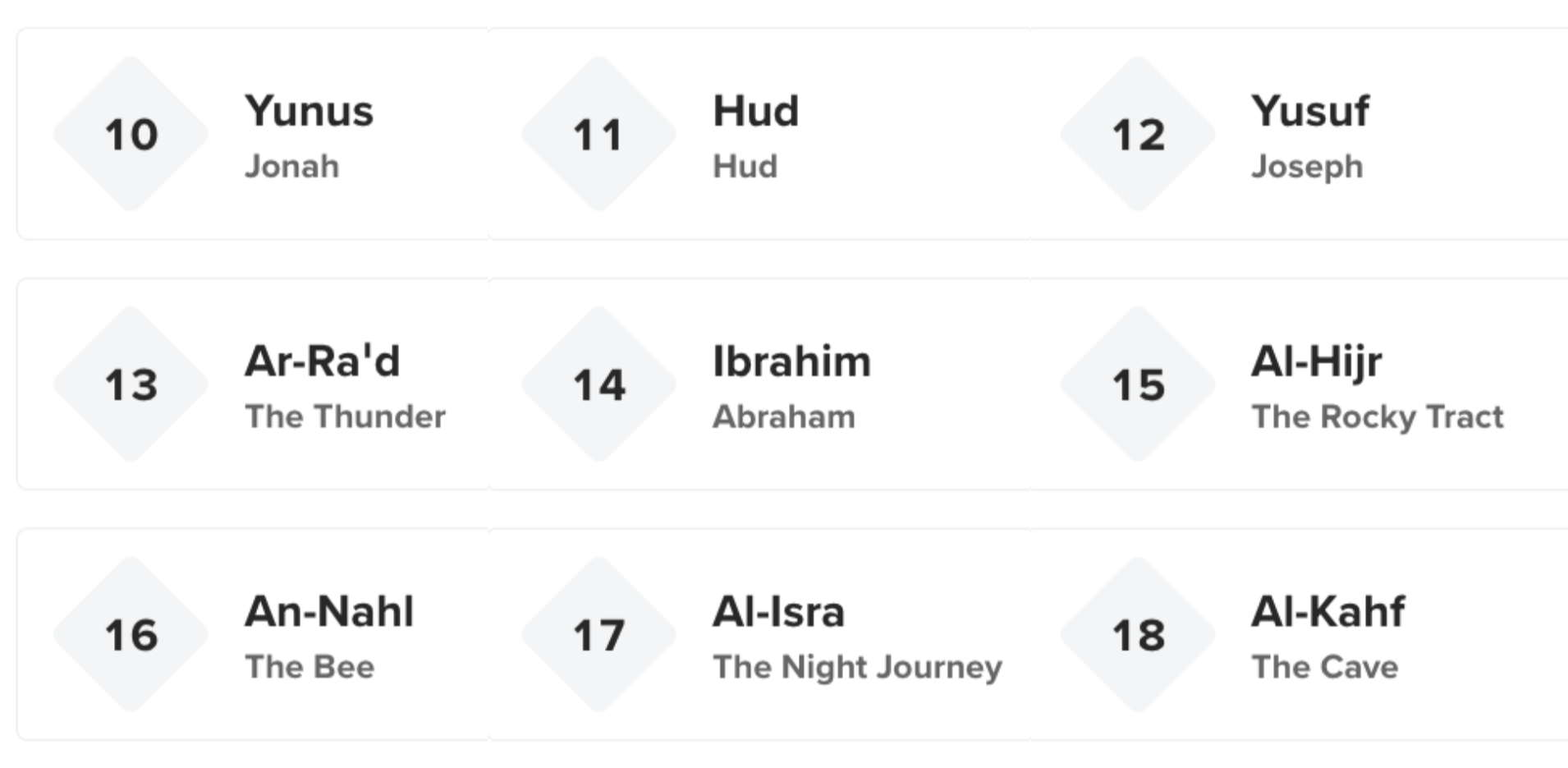The image size is (1568, 768).
Task: Open the Yunus surah title
Action: (309, 111)
